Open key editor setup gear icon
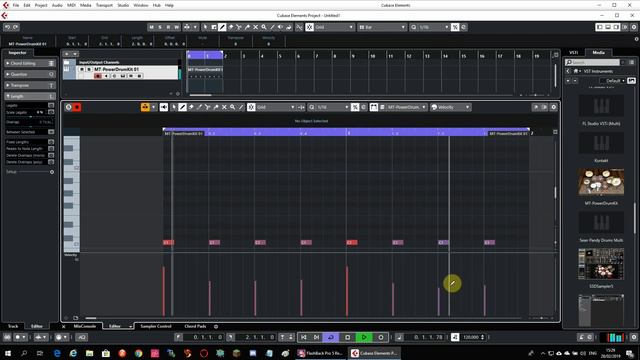Viewport: 640px width, 360px height. pyautogui.click(x=553, y=107)
